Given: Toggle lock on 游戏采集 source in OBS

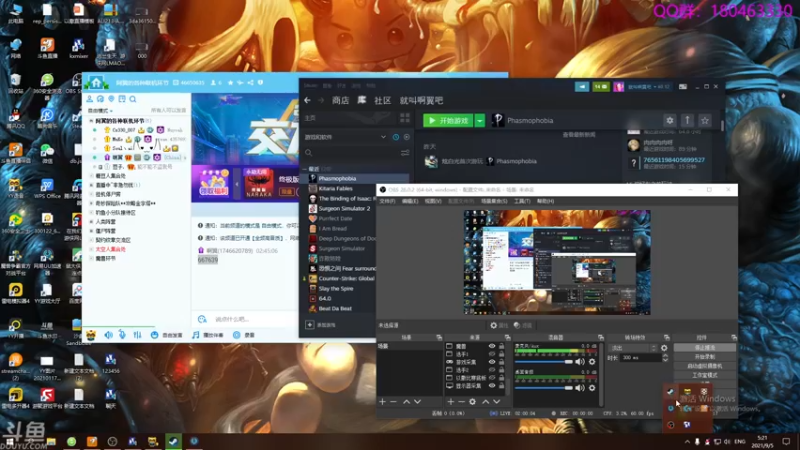Looking at the screenshot, I should [x=502, y=362].
